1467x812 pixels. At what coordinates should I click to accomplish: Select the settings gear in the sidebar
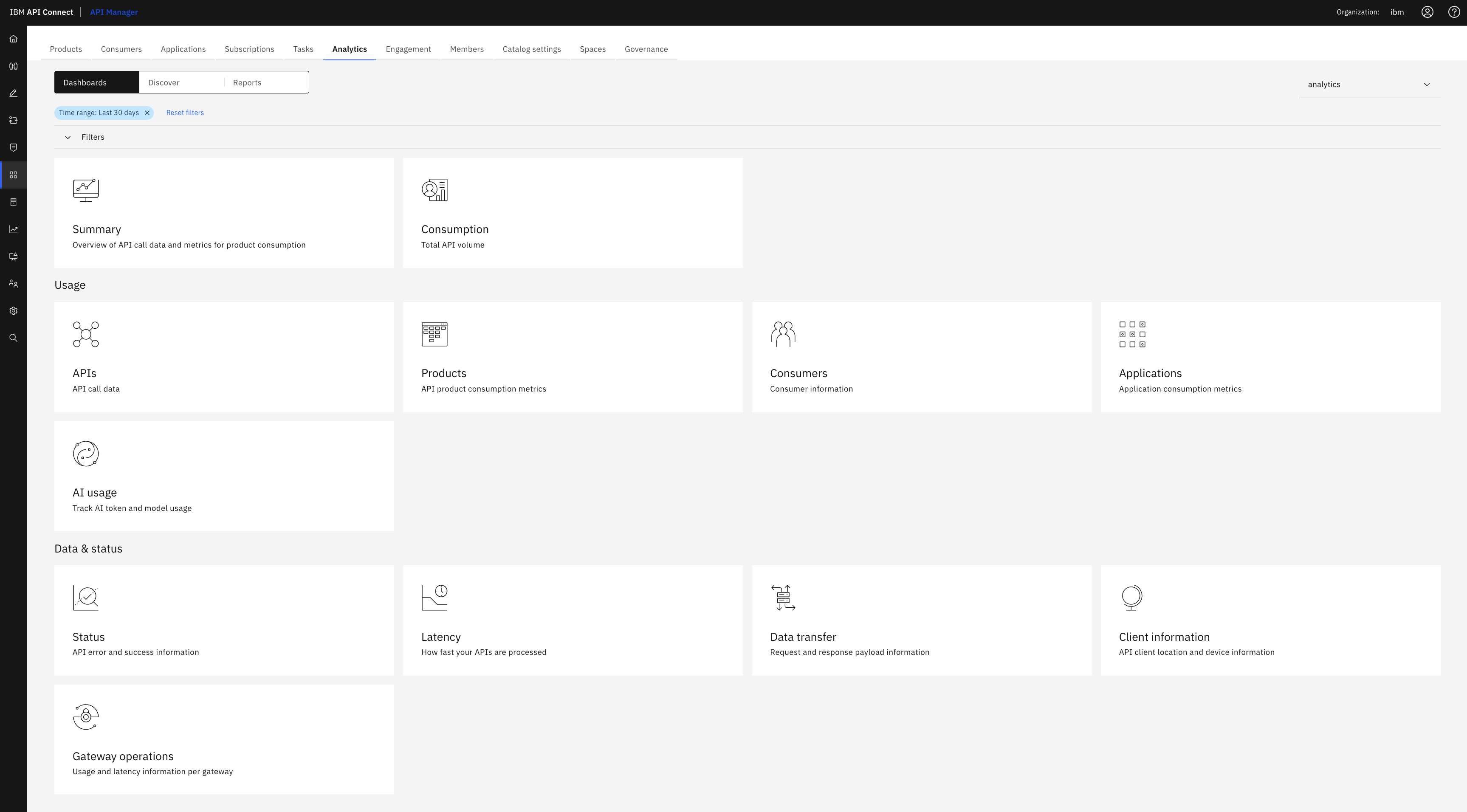pos(13,310)
